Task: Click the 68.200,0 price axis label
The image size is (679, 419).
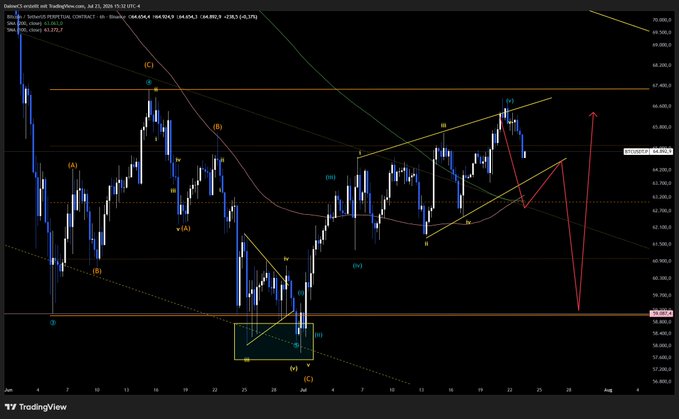Action: click(662, 65)
